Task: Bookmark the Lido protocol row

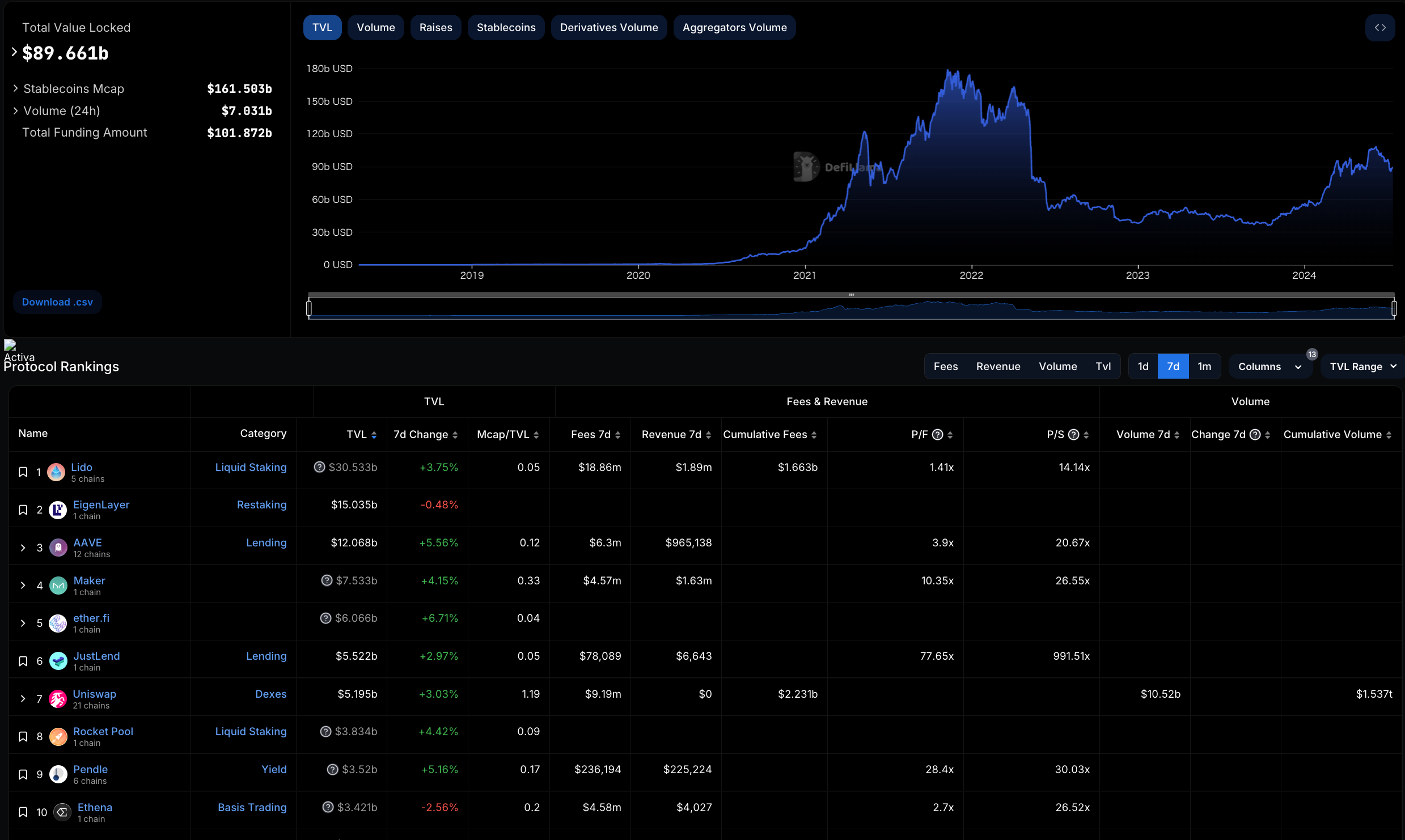Action: (23, 472)
